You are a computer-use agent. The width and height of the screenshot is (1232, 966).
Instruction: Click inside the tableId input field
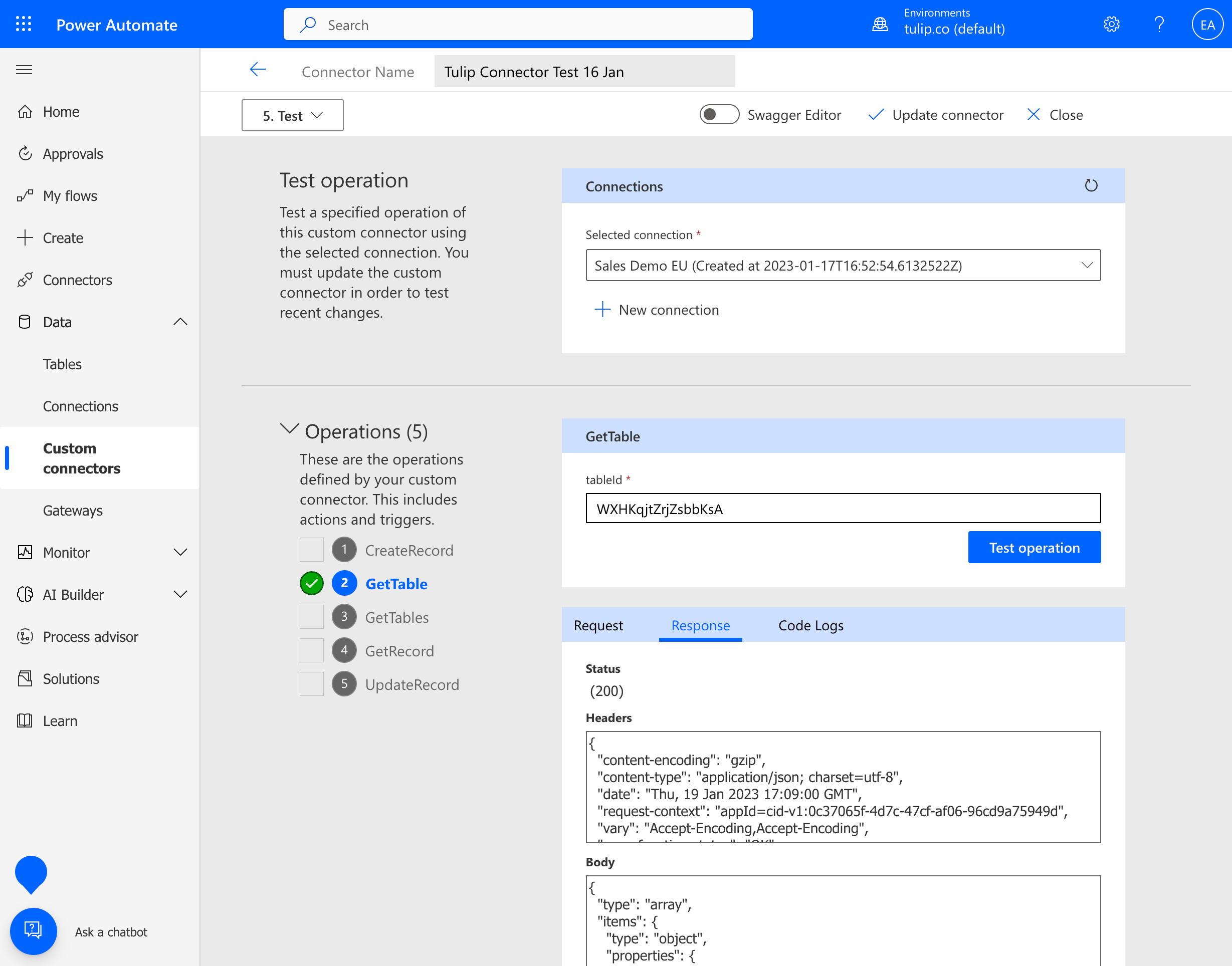(x=842, y=508)
